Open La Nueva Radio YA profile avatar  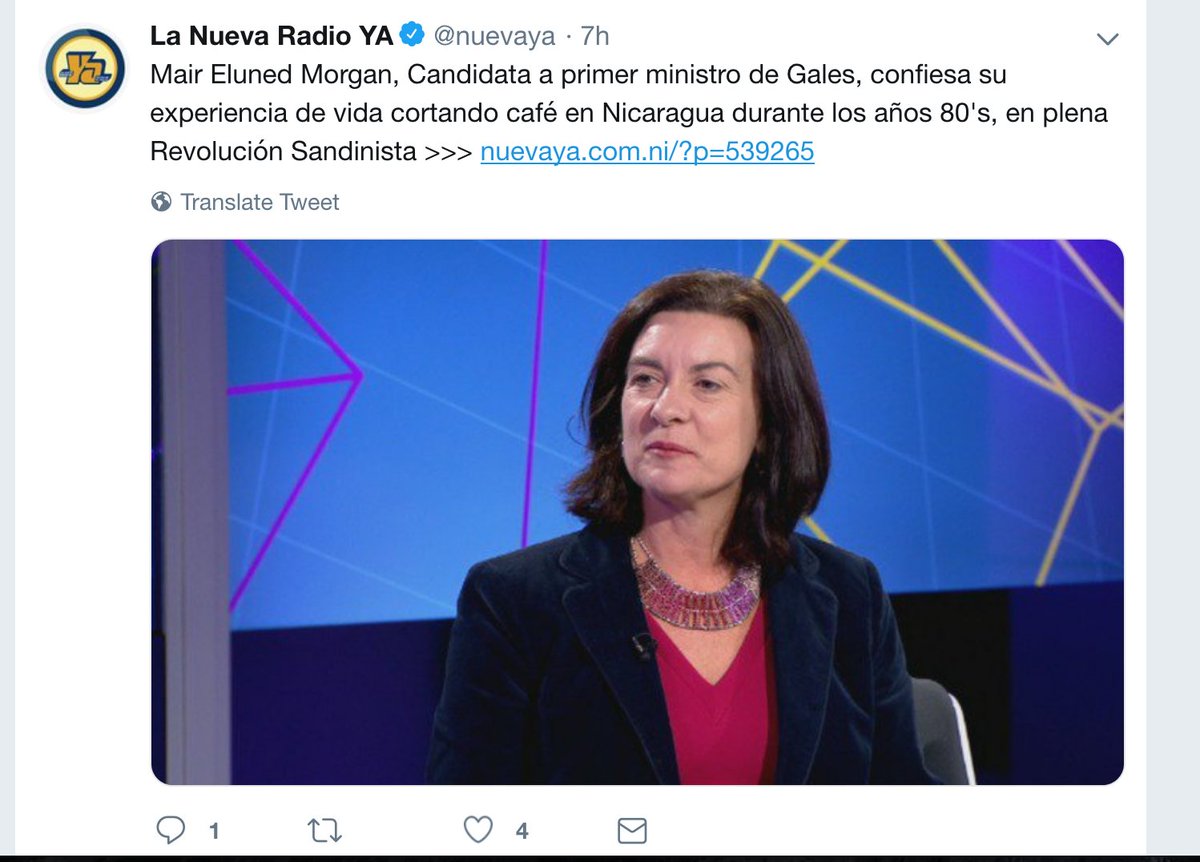click(84, 69)
